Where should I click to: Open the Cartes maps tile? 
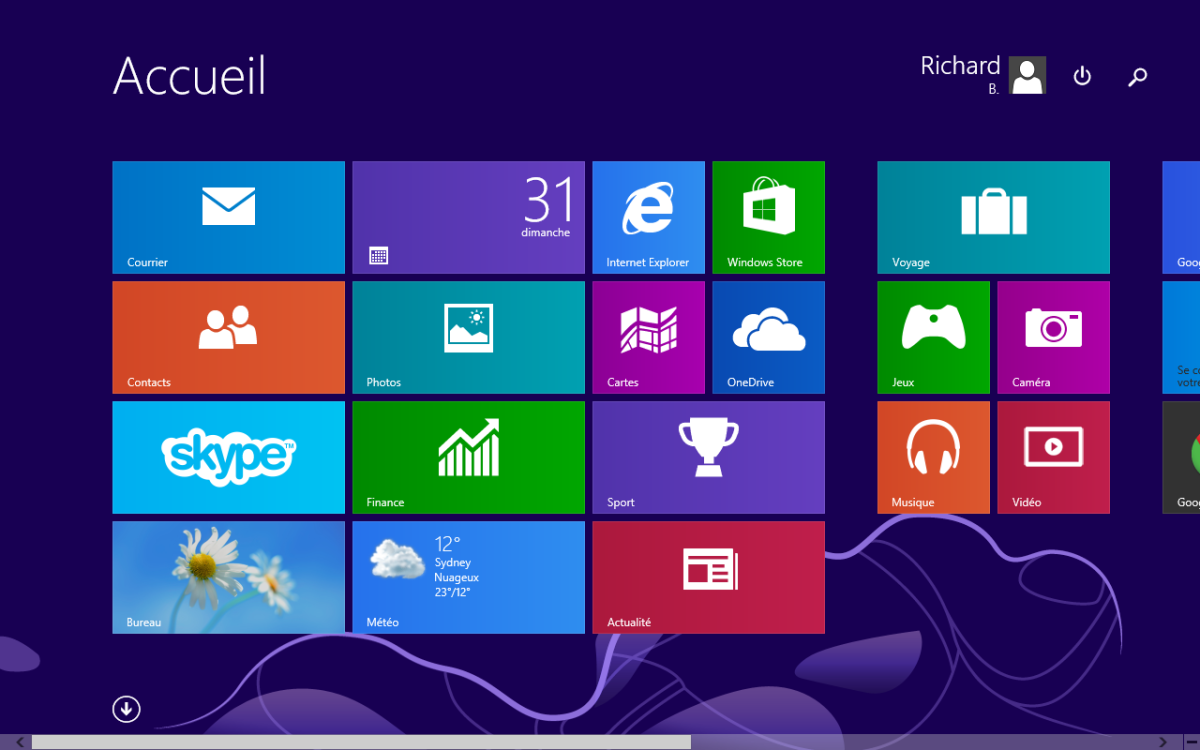[648, 337]
